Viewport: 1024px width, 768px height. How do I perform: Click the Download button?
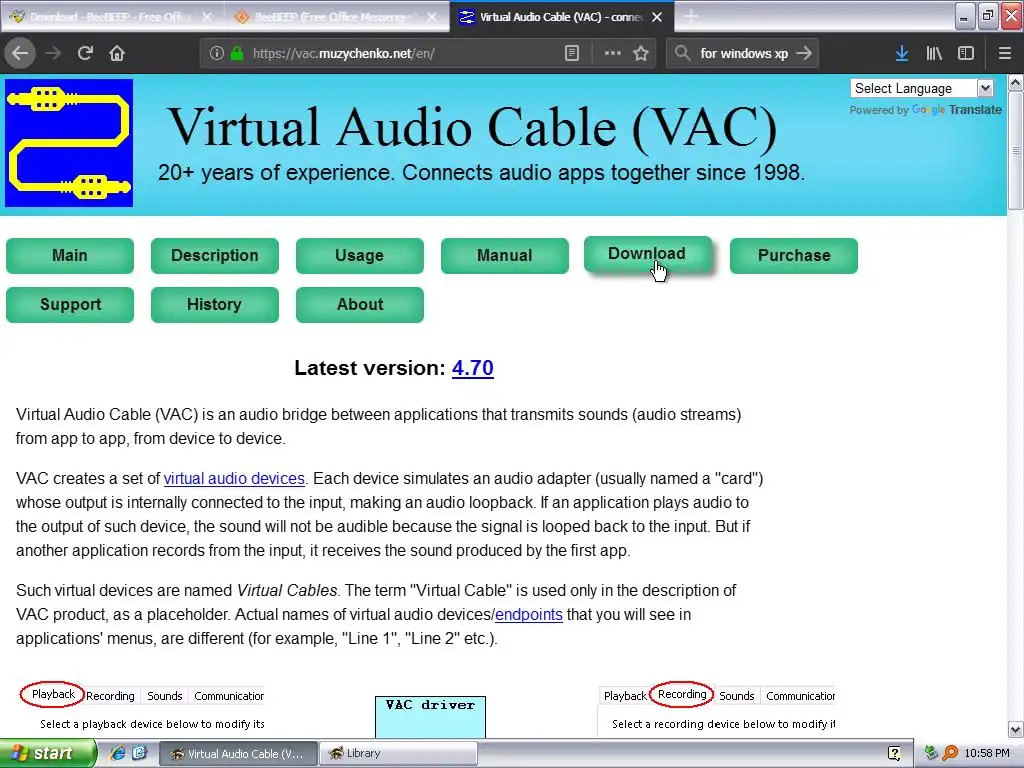click(x=647, y=254)
